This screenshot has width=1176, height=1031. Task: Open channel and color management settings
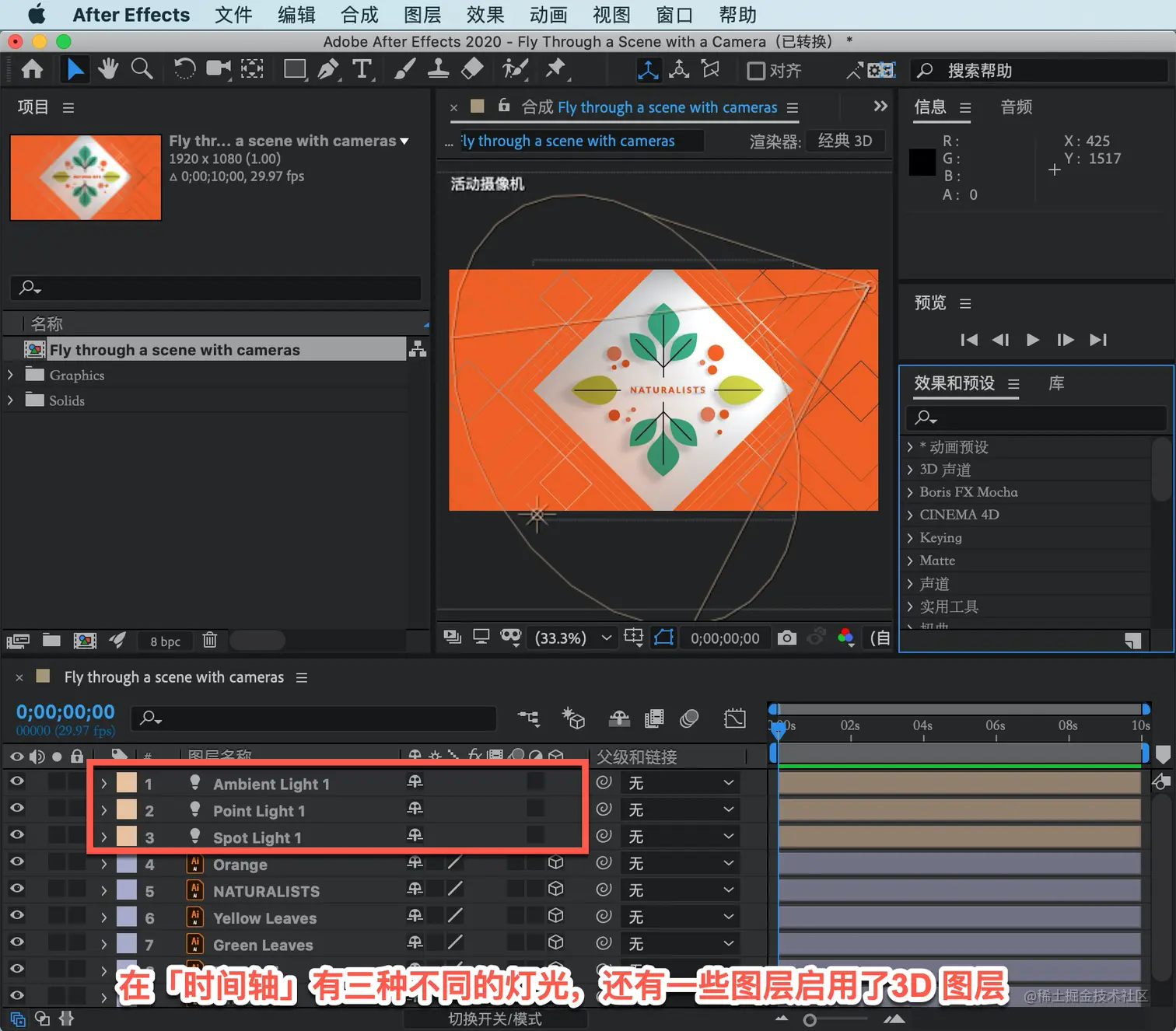tap(846, 638)
